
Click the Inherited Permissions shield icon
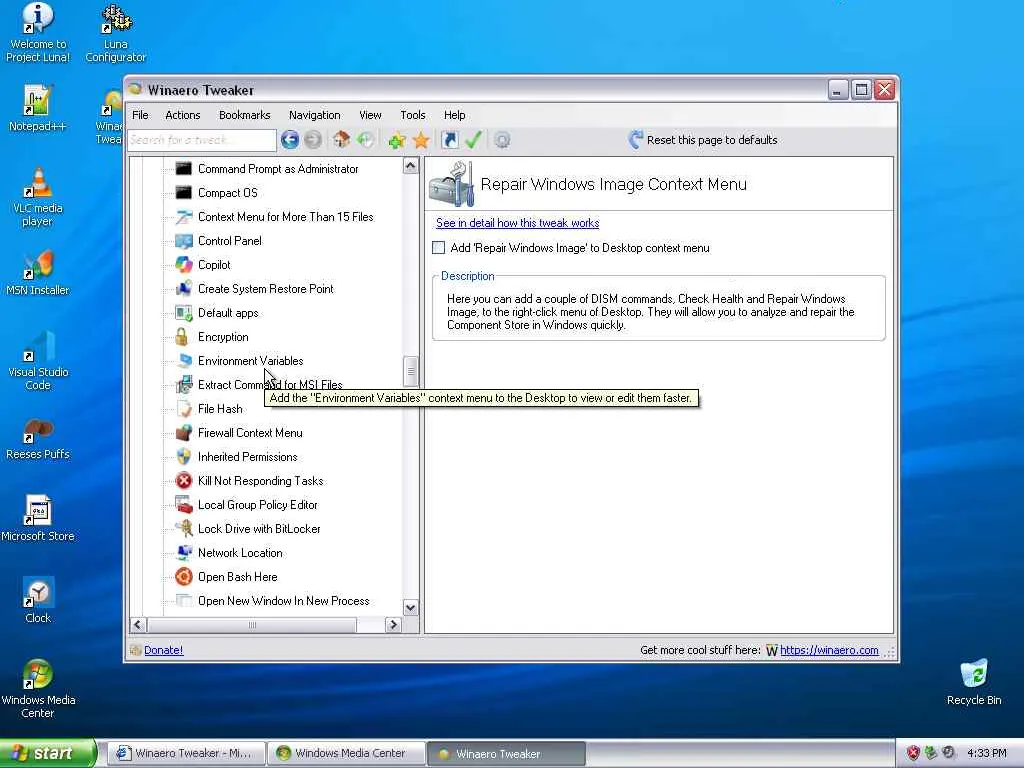point(184,456)
